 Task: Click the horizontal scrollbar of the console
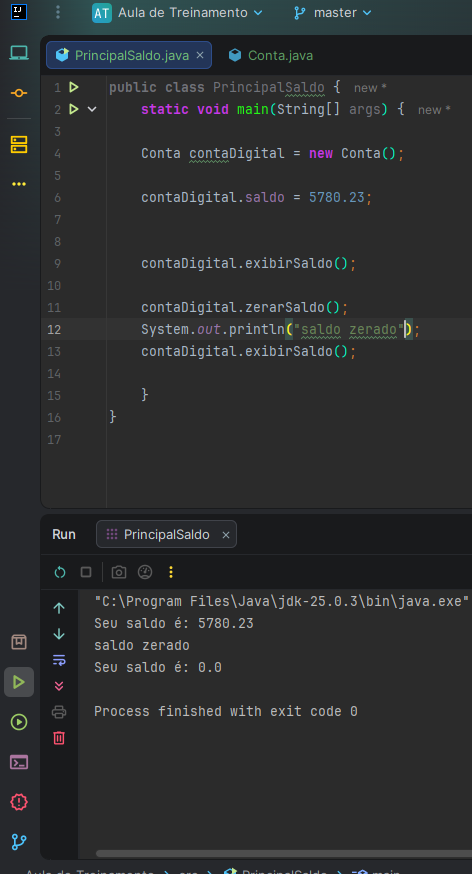point(284,853)
